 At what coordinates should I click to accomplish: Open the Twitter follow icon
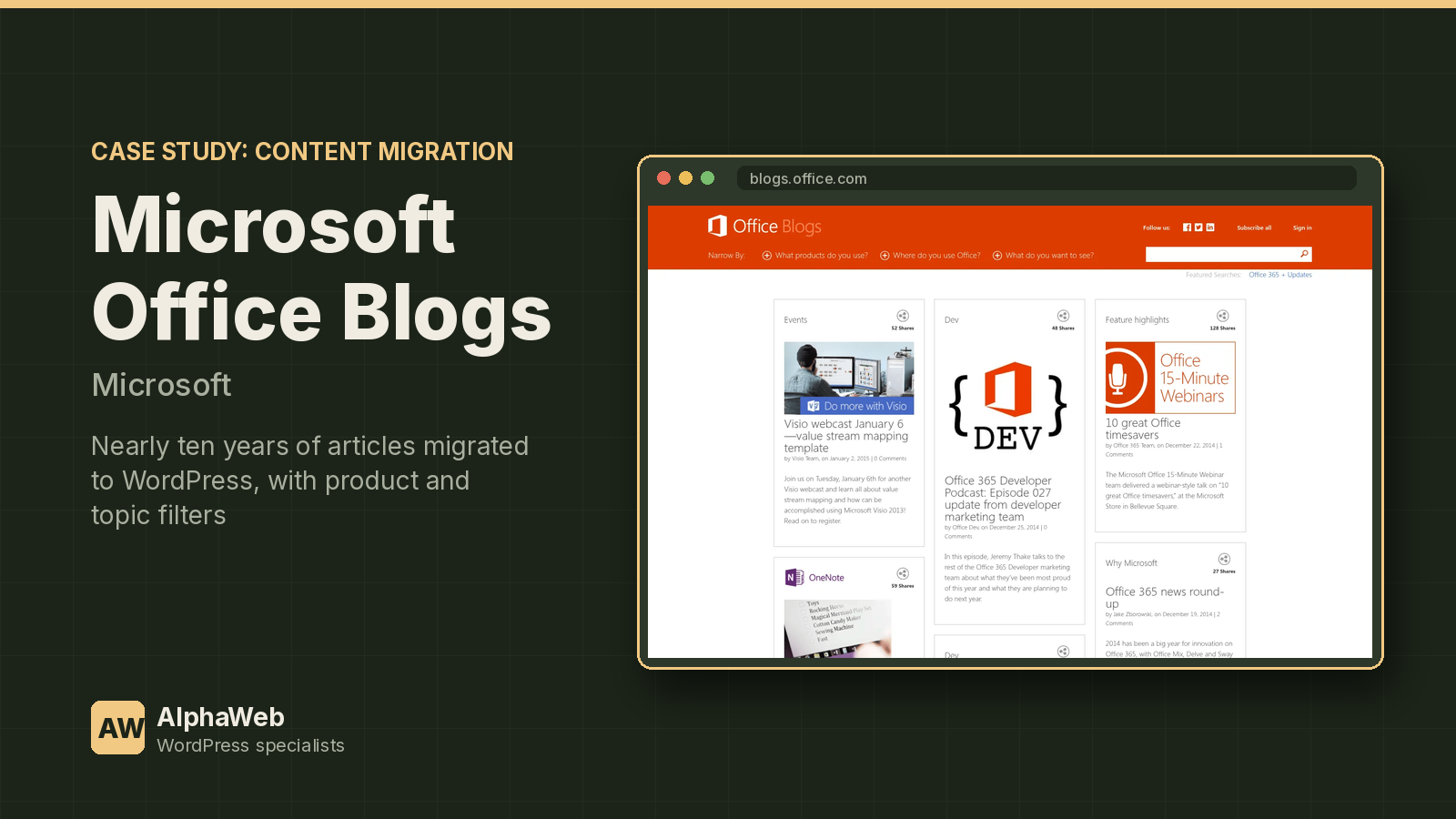1198,227
